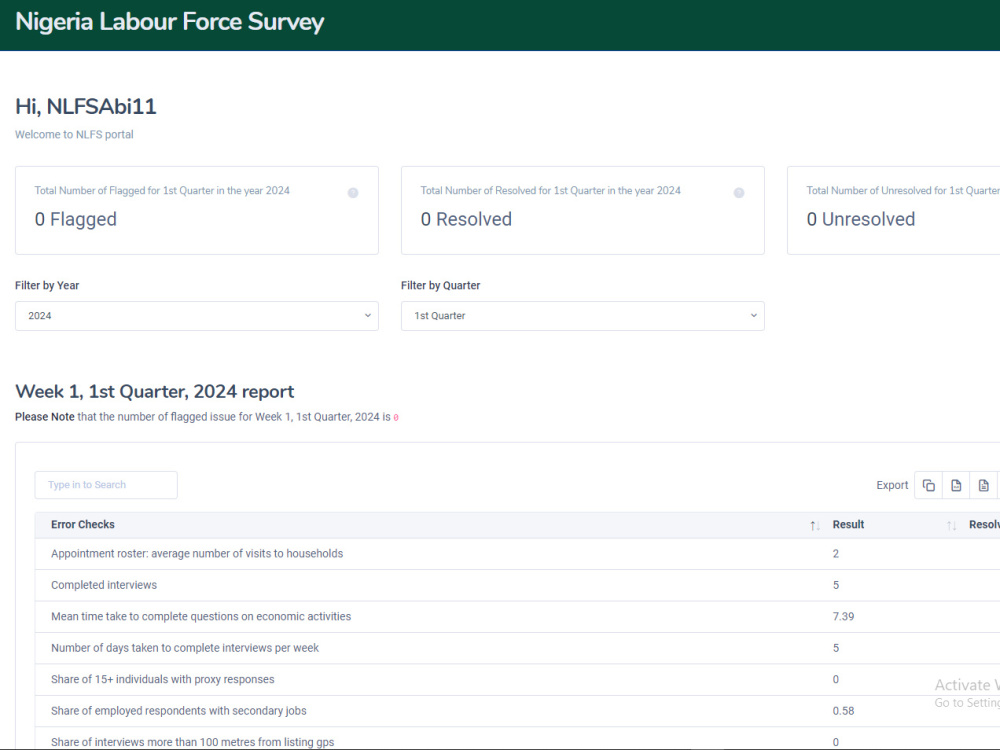Click the Result column header
Image resolution: width=1000 pixels, height=750 pixels.
pos(848,524)
